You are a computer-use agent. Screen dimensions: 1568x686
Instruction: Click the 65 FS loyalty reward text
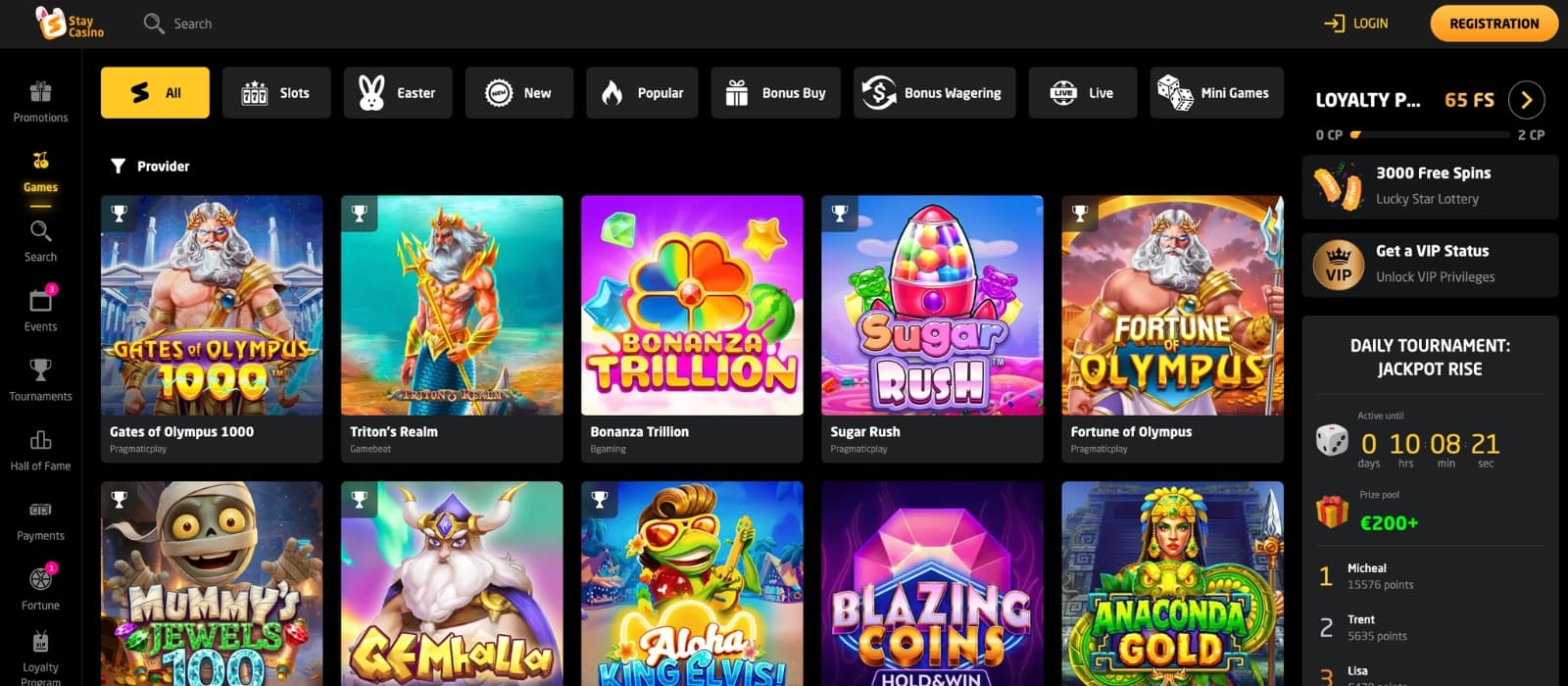coord(1469,100)
